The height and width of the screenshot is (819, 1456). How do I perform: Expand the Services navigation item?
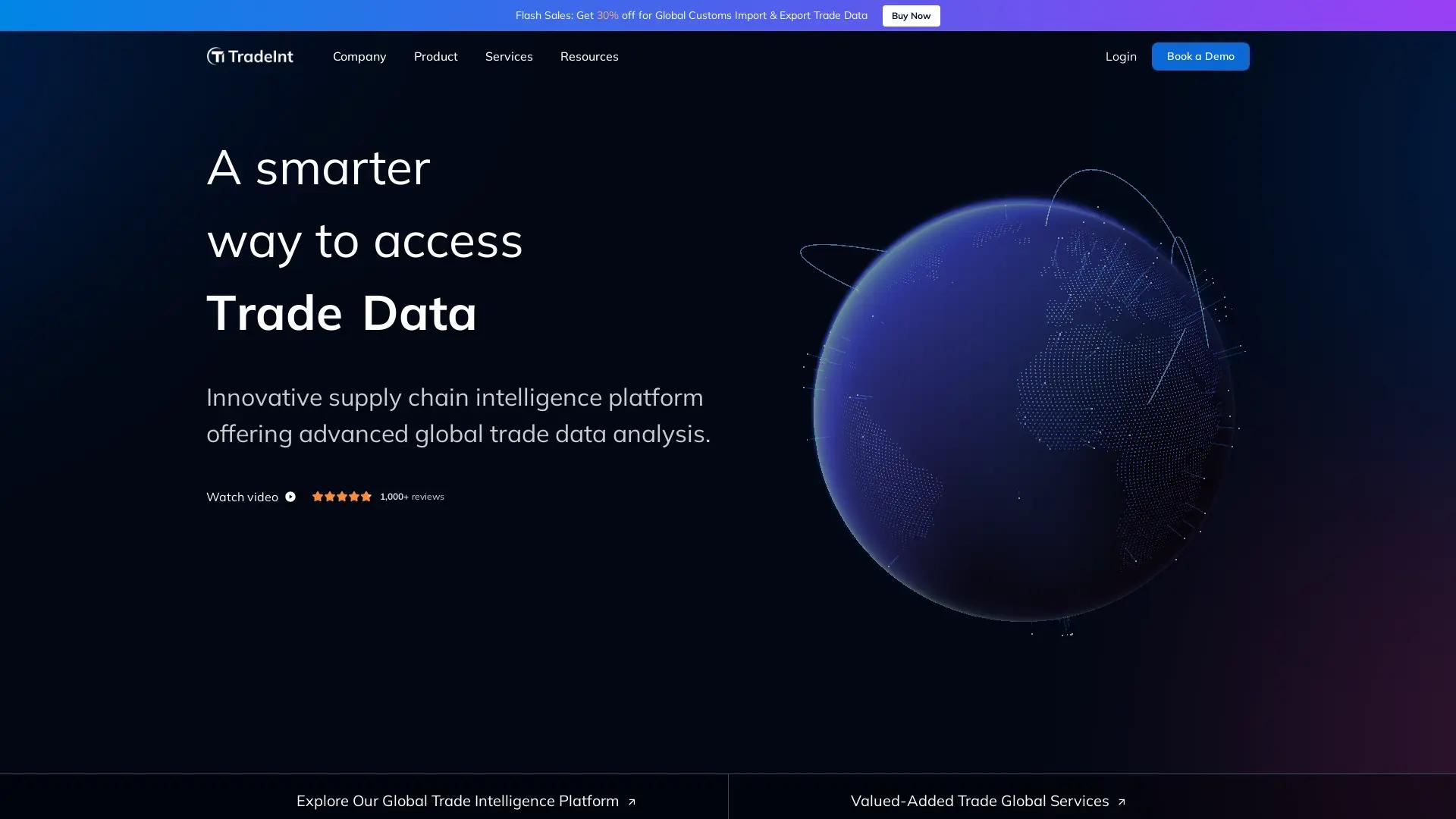point(509,56)
